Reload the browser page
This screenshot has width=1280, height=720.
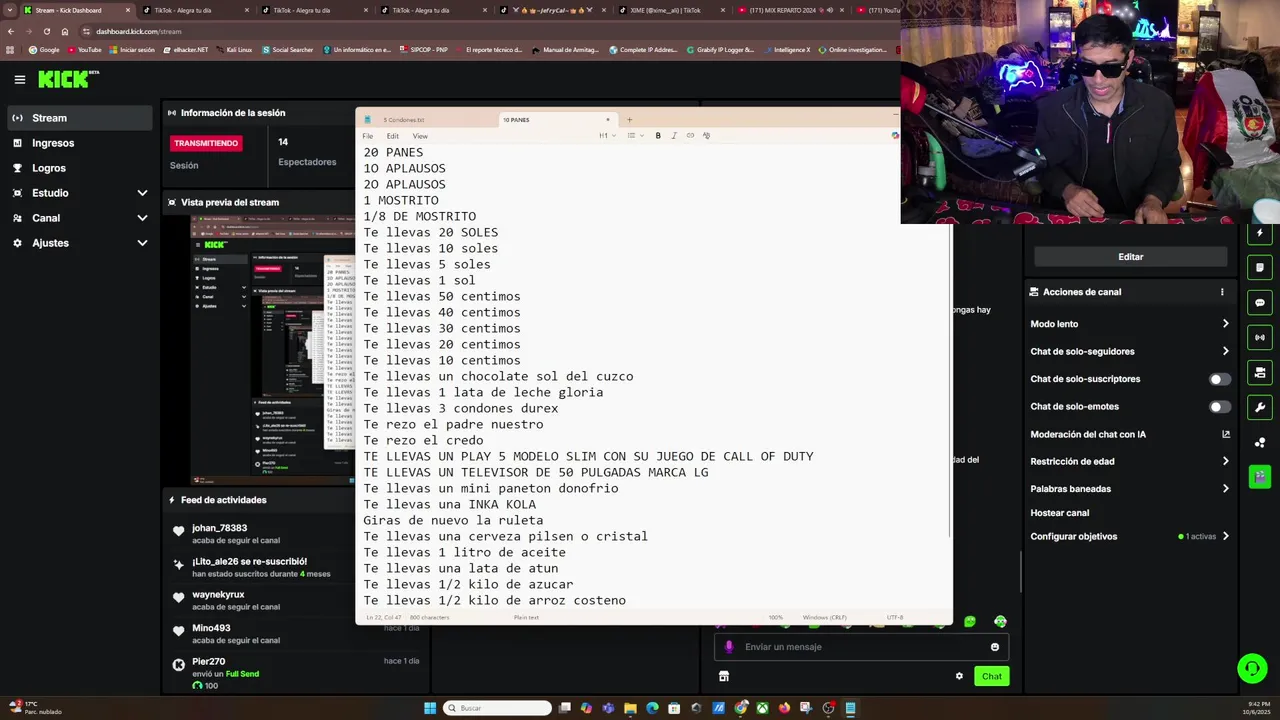coord(46,31)
